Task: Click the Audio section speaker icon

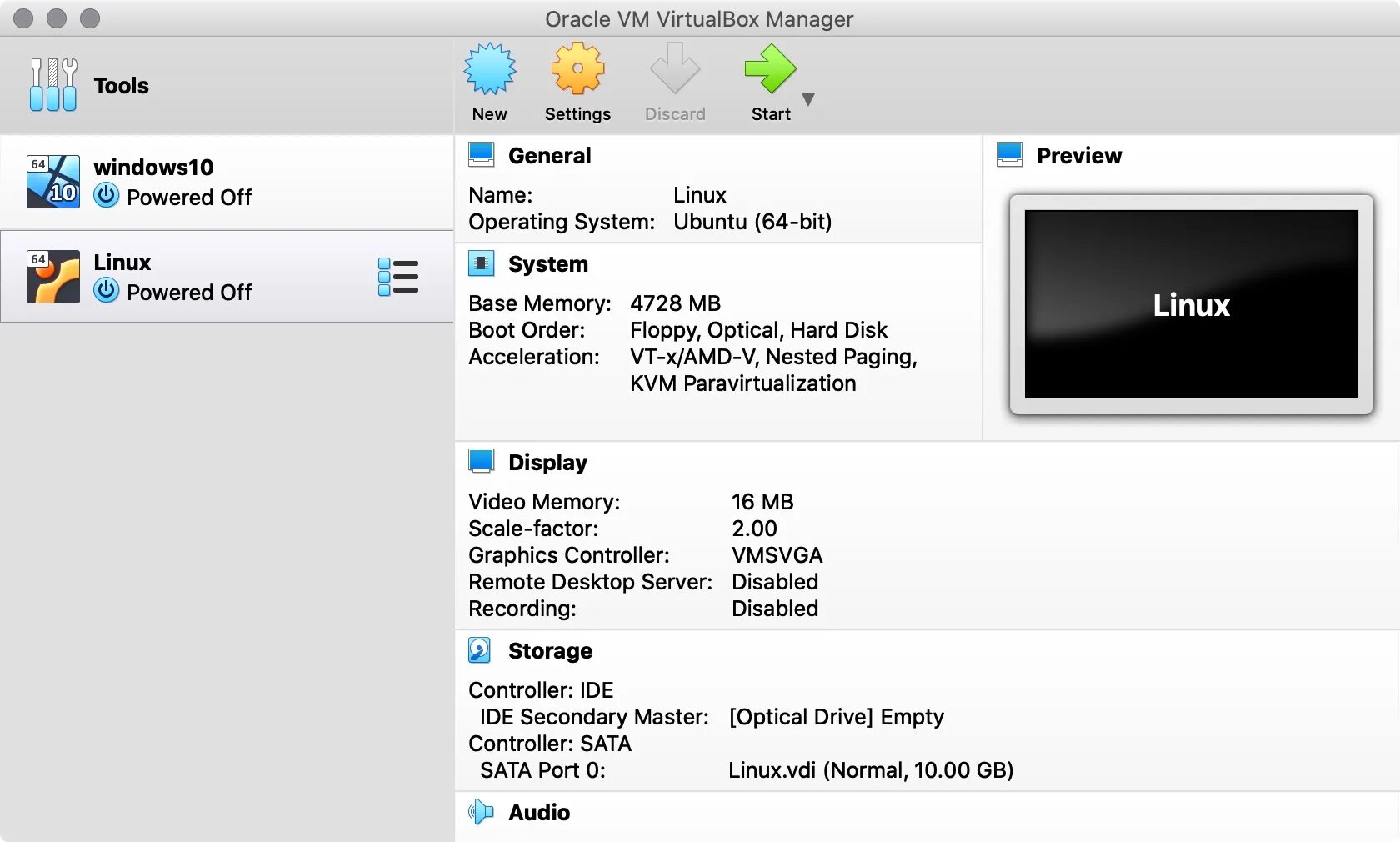Action: pyautogui.click(x=481, y=812)
